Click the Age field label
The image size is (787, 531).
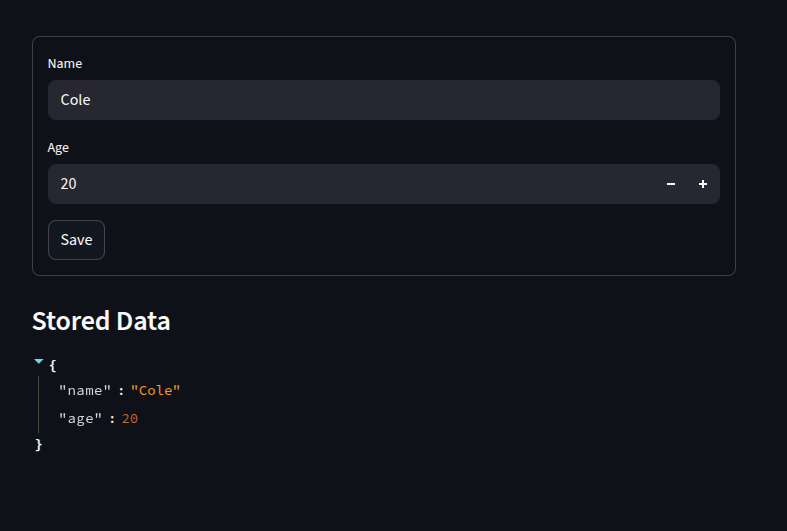coord(58,148)
